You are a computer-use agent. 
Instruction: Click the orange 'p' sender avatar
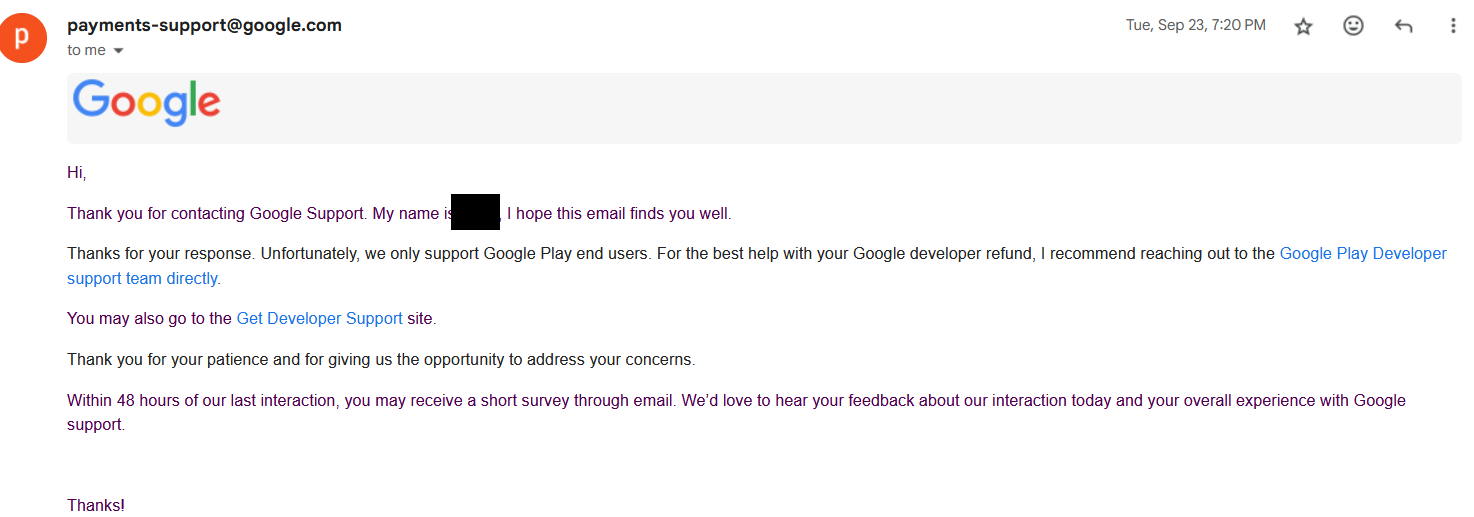(23, 38)
